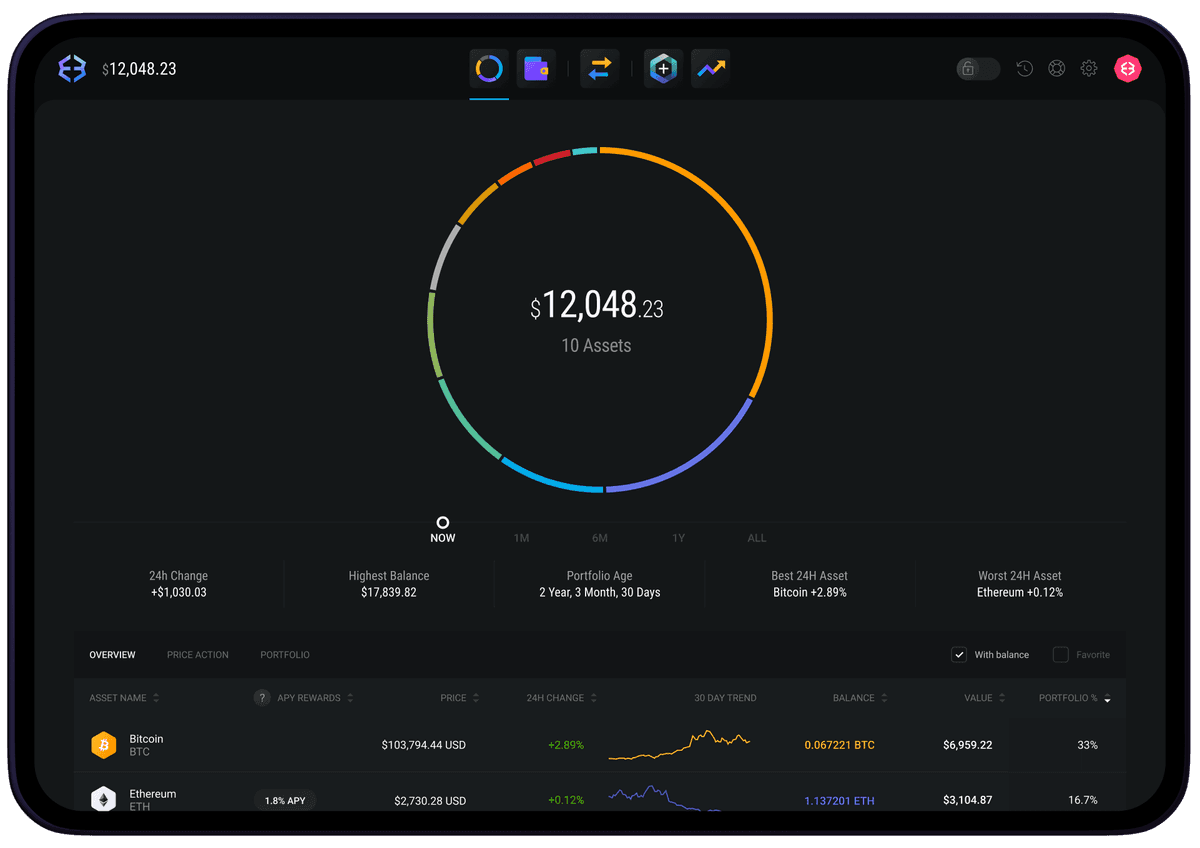Click the Bitcoin 30 day trend chart
This screenshot has width=1200, height=848.
coord(680,746)
